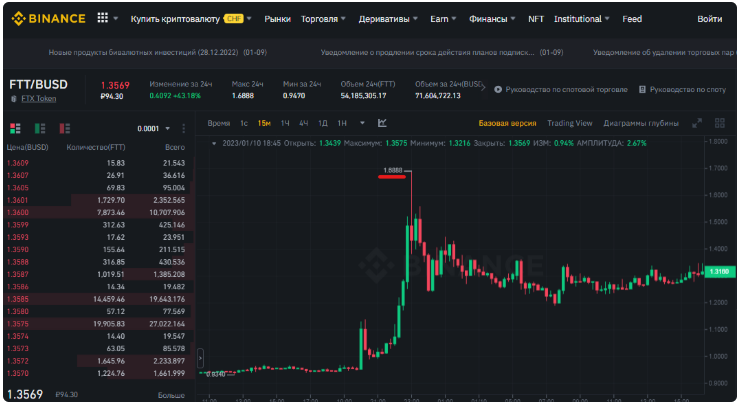Click last price 1.3569 at order book bottom
This screenshot has width=737, height=404.
click(x=25, y=395)
